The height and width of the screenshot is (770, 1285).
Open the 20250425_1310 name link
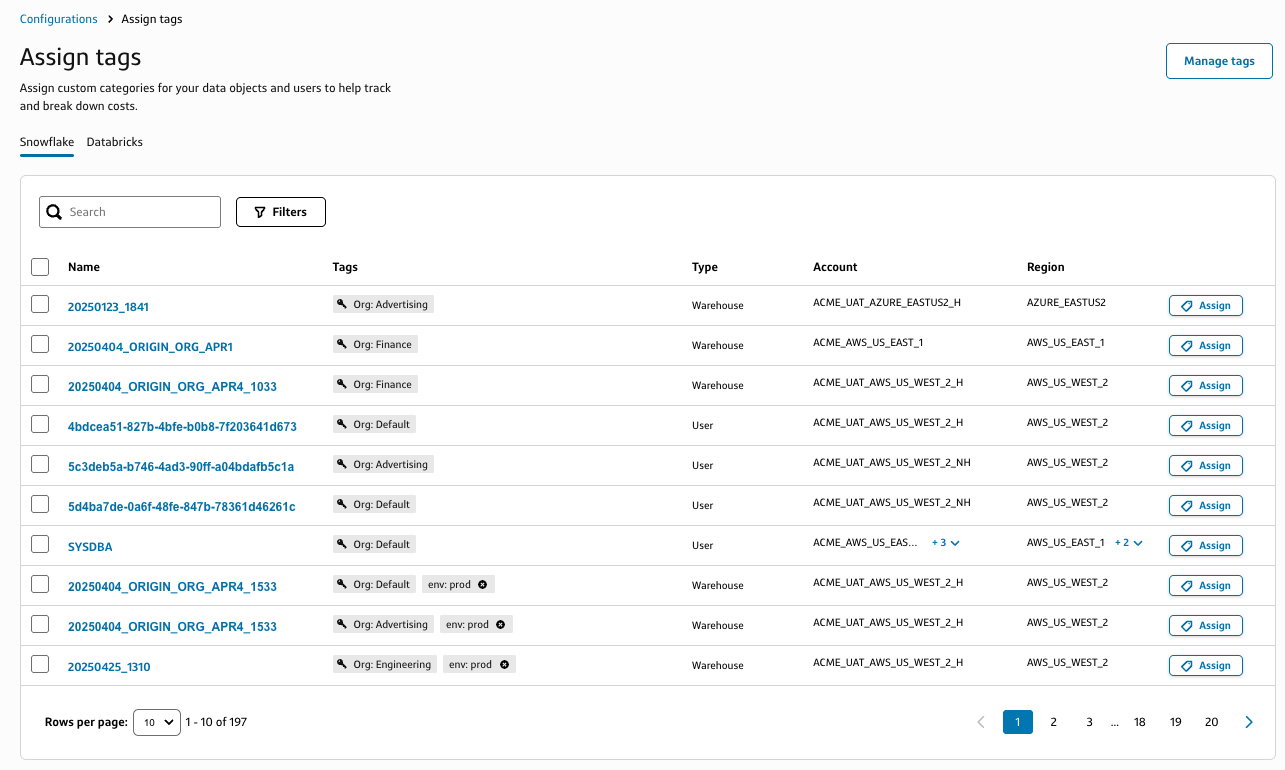pyautogui.click(x=109, y=667)
